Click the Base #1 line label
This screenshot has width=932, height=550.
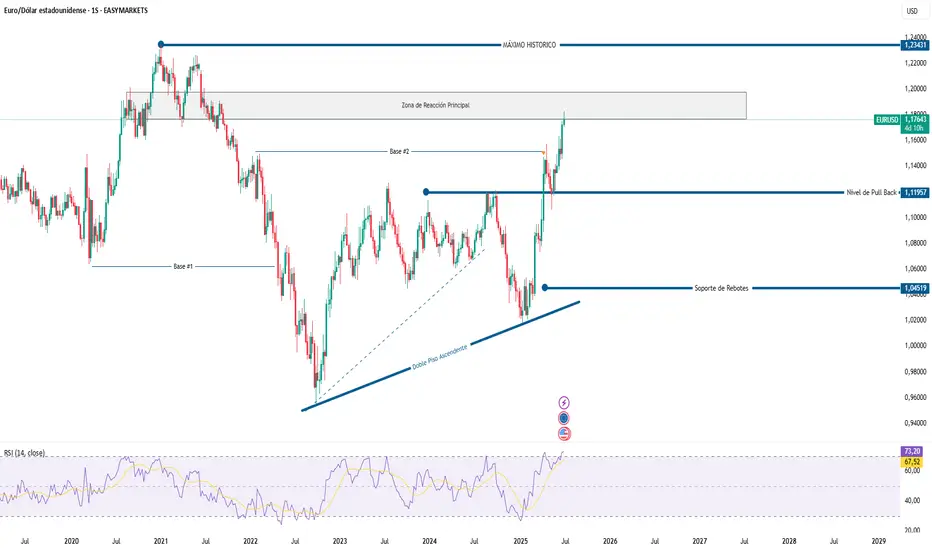point(183,266)
